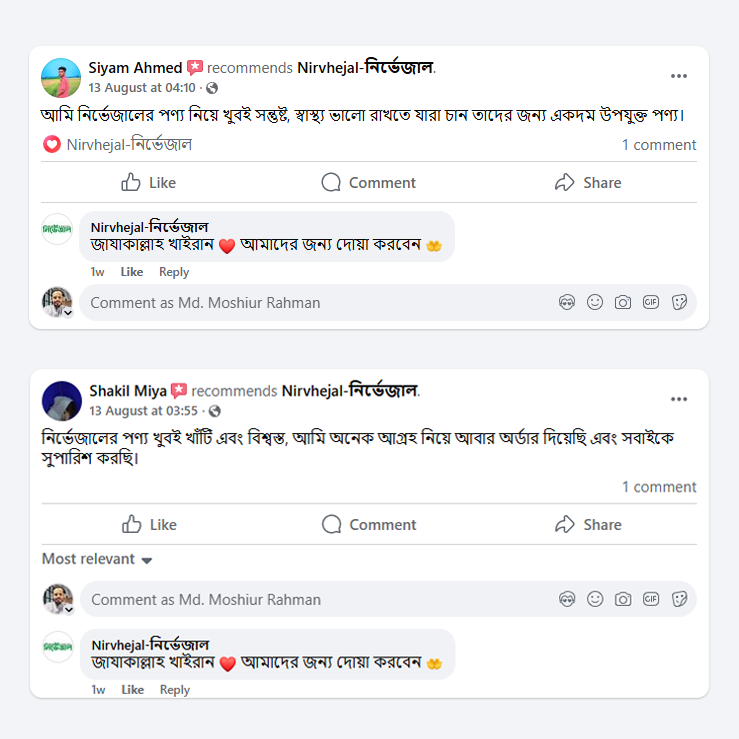
Task: Like Siyam Ahmed's post
Action: (148, 182)
